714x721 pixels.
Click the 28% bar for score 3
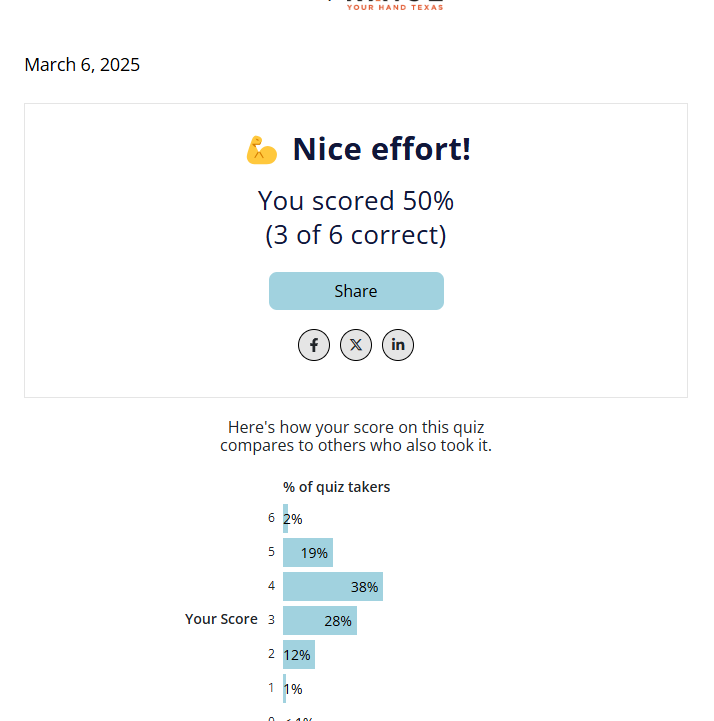[319, 621]
